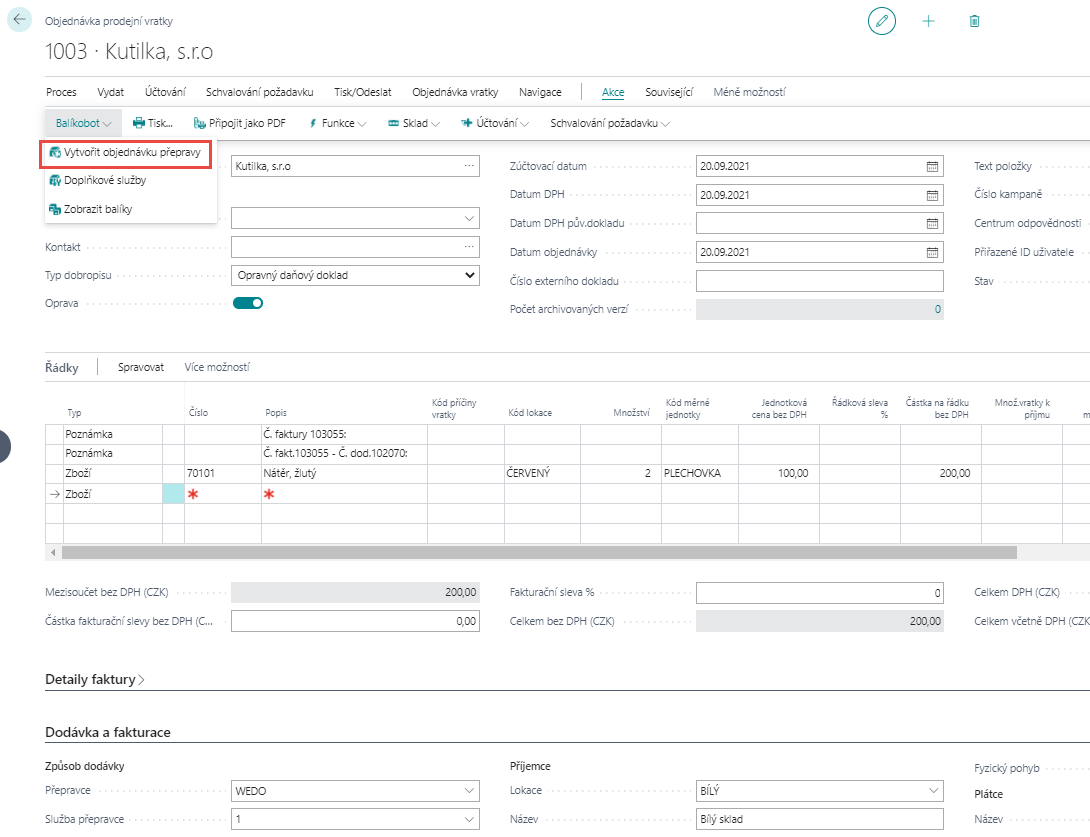Expand Detaily faktury section
The width and height of the screenshot is (1090, 837).
tap(95, 680)
